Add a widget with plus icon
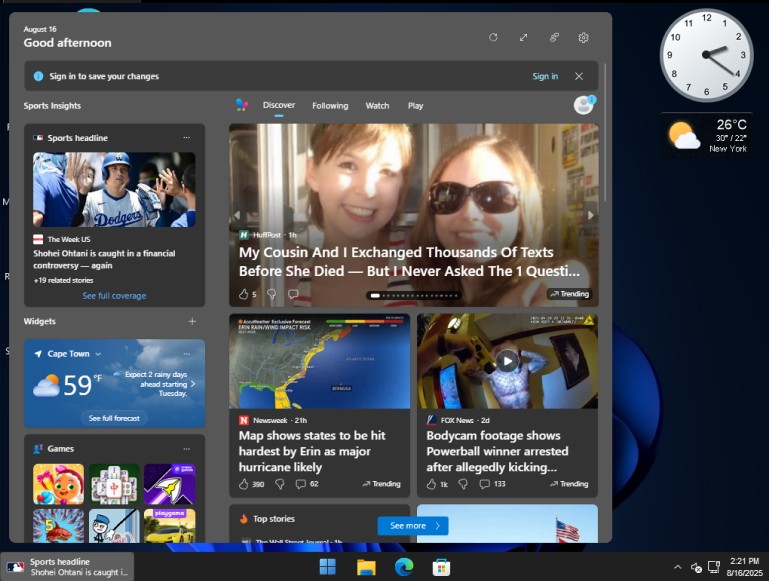The height and width of the screenshot is (581, 769). (x=192, y=321)
